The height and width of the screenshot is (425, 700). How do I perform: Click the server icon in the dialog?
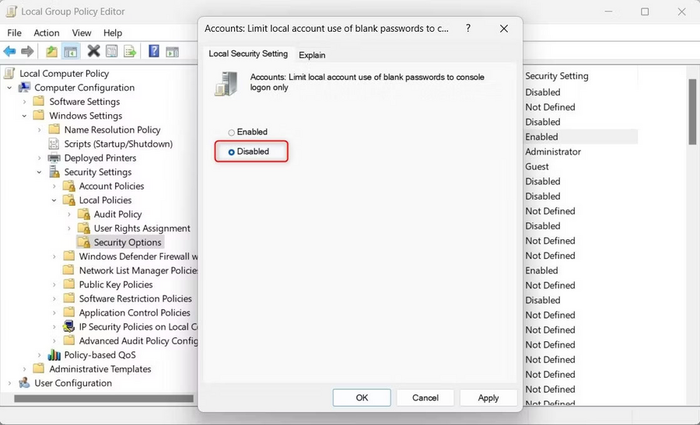click(x=226, y=84)
